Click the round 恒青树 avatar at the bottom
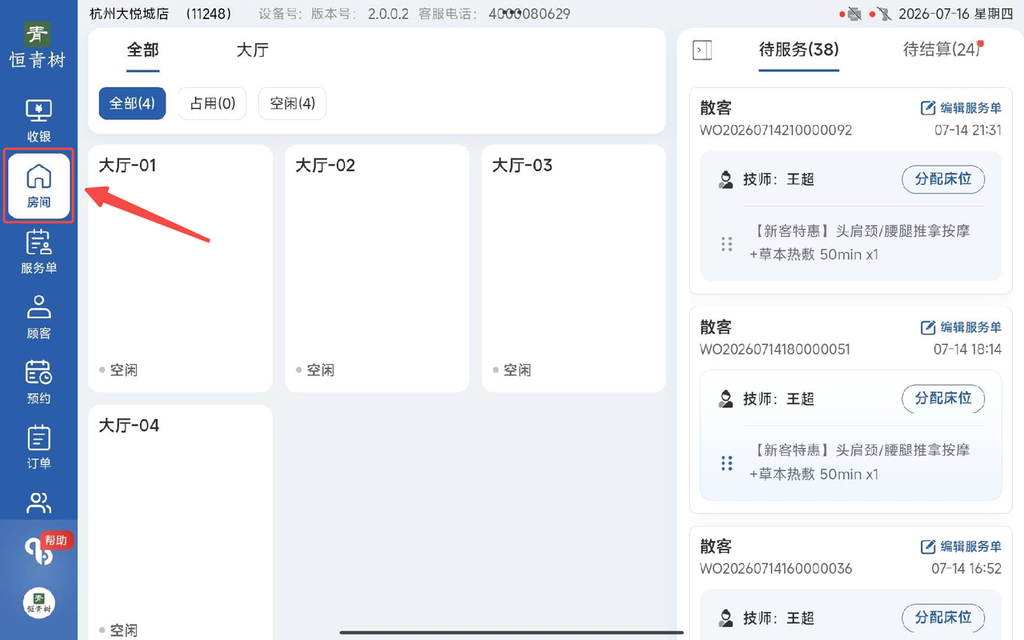1024x640 pixels. pyautogui.click(x=39, y=603)
